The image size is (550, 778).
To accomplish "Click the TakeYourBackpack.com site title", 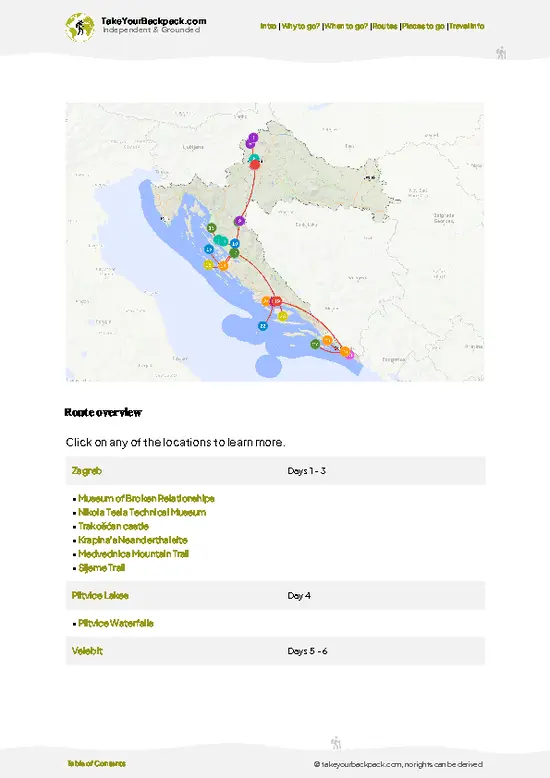I will click(x=153, y=21).
